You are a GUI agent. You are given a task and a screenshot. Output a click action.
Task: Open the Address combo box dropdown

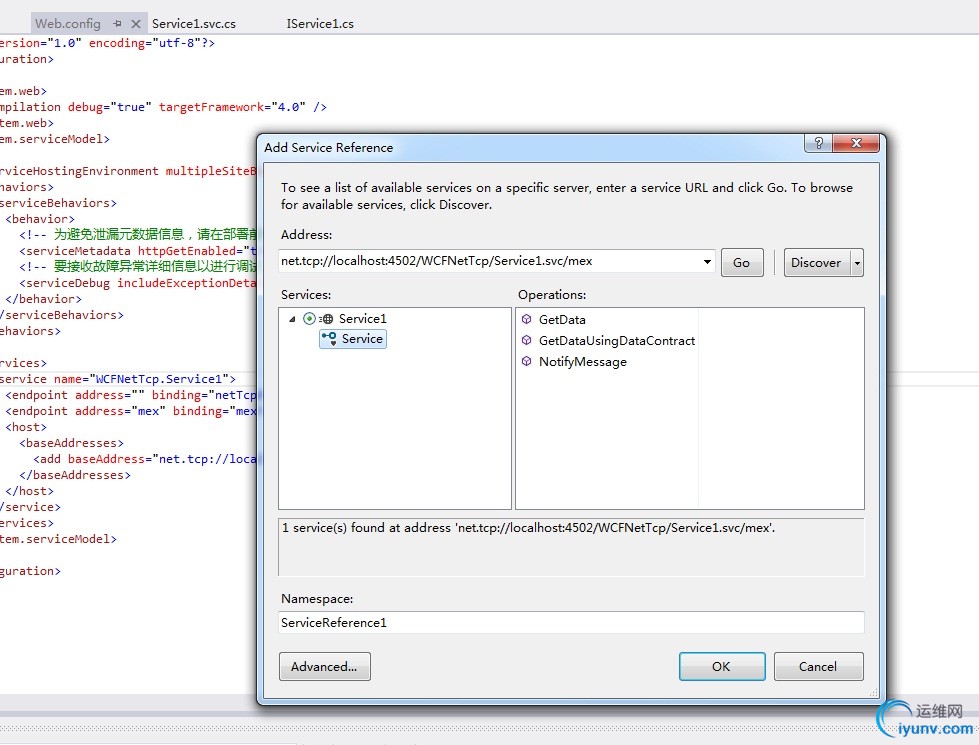coord(707,262)
